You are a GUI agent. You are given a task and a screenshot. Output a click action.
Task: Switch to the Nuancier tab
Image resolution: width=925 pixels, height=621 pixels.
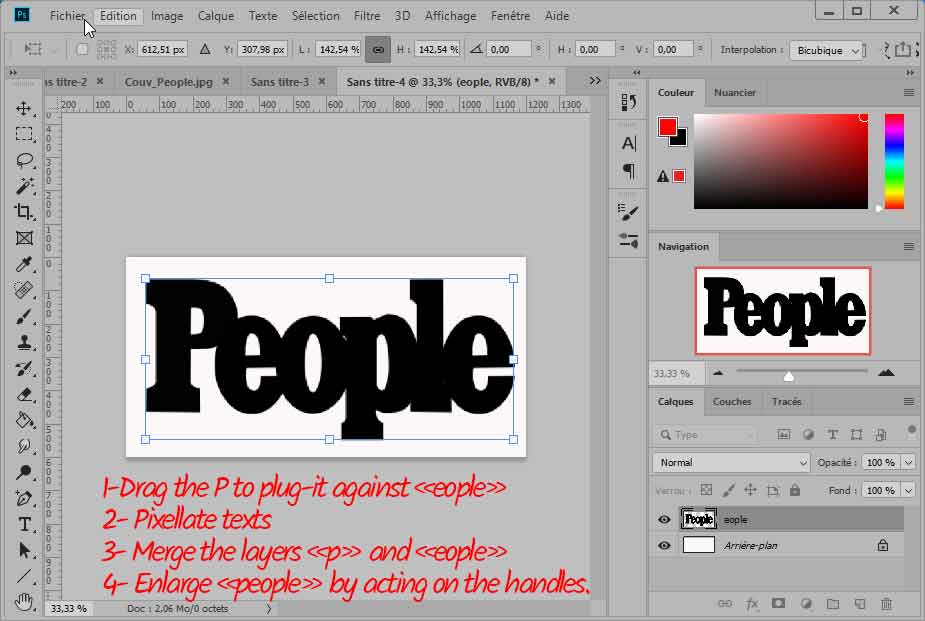(734, 93)
